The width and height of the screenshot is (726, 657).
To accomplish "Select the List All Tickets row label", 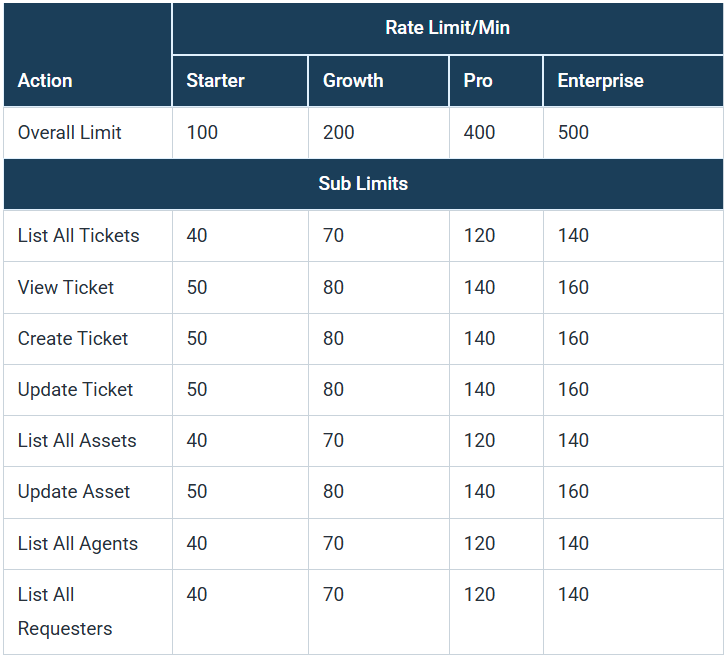I will coord(79,236).
